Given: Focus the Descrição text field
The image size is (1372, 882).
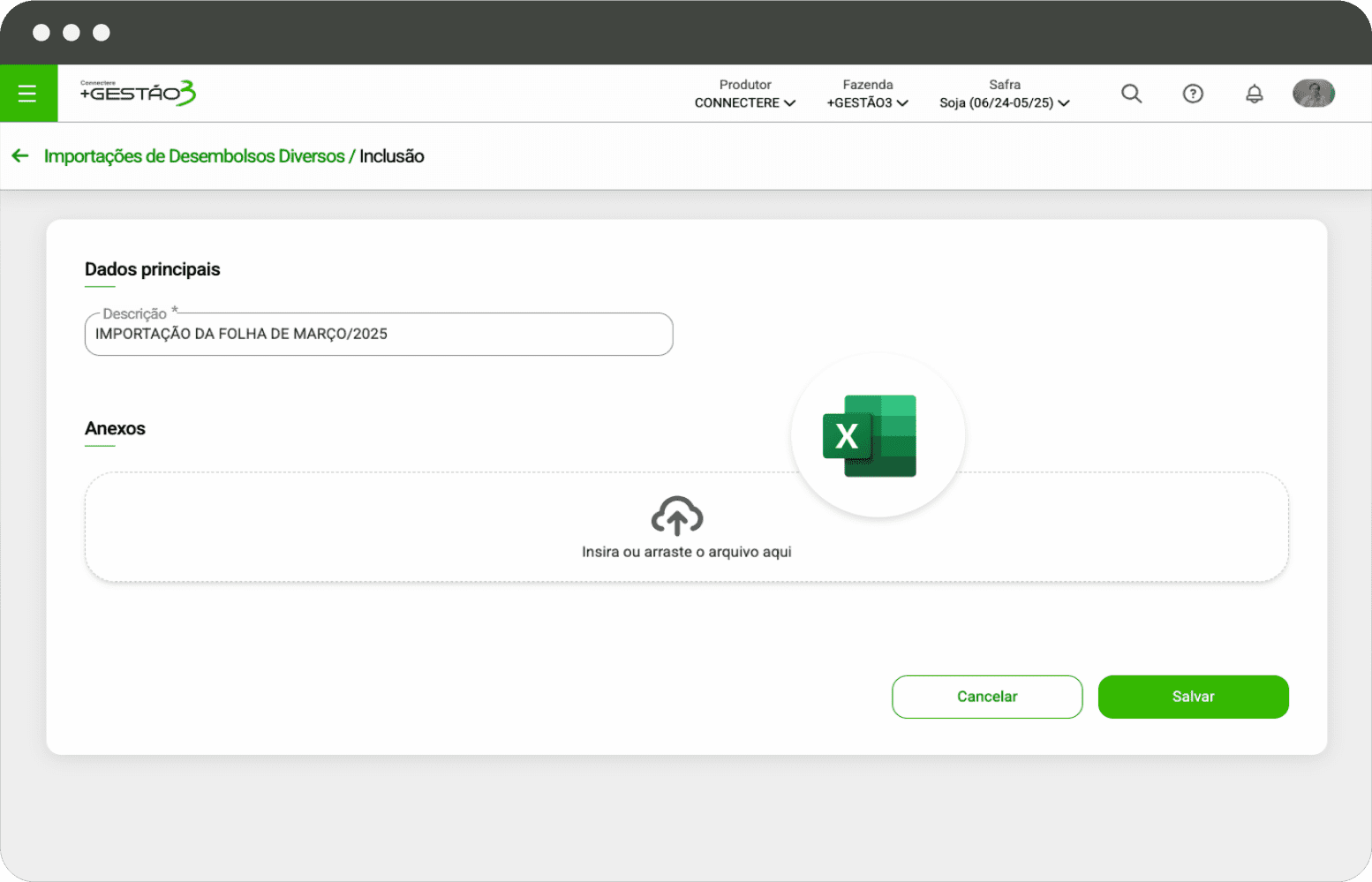Looking at the screenshot, I should click(379, 335).
